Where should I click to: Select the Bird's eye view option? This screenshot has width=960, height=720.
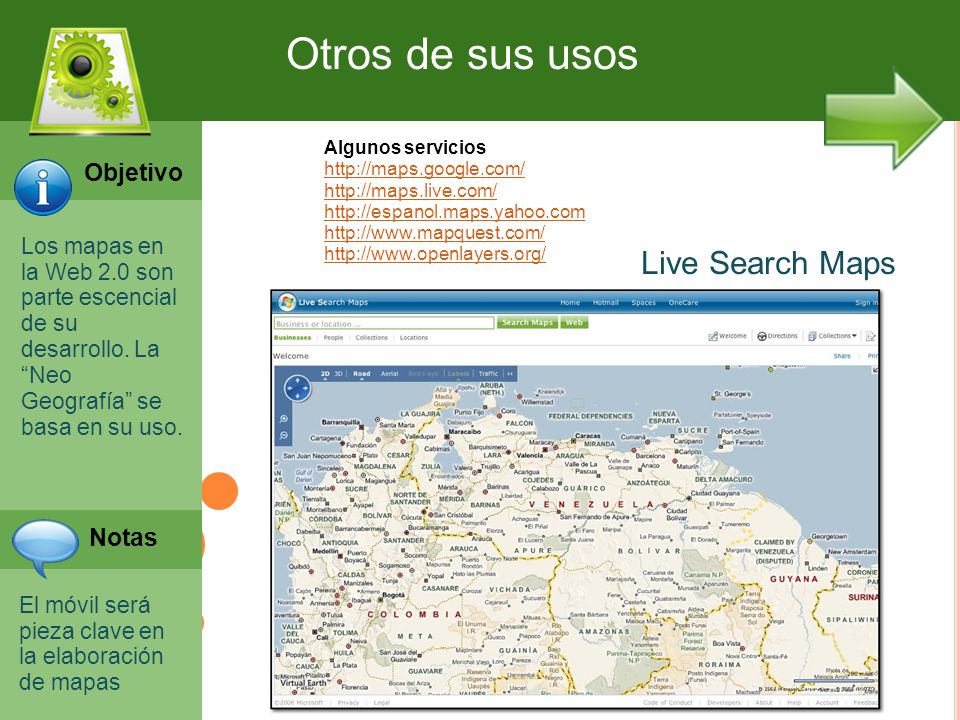[x=423, y=373]
